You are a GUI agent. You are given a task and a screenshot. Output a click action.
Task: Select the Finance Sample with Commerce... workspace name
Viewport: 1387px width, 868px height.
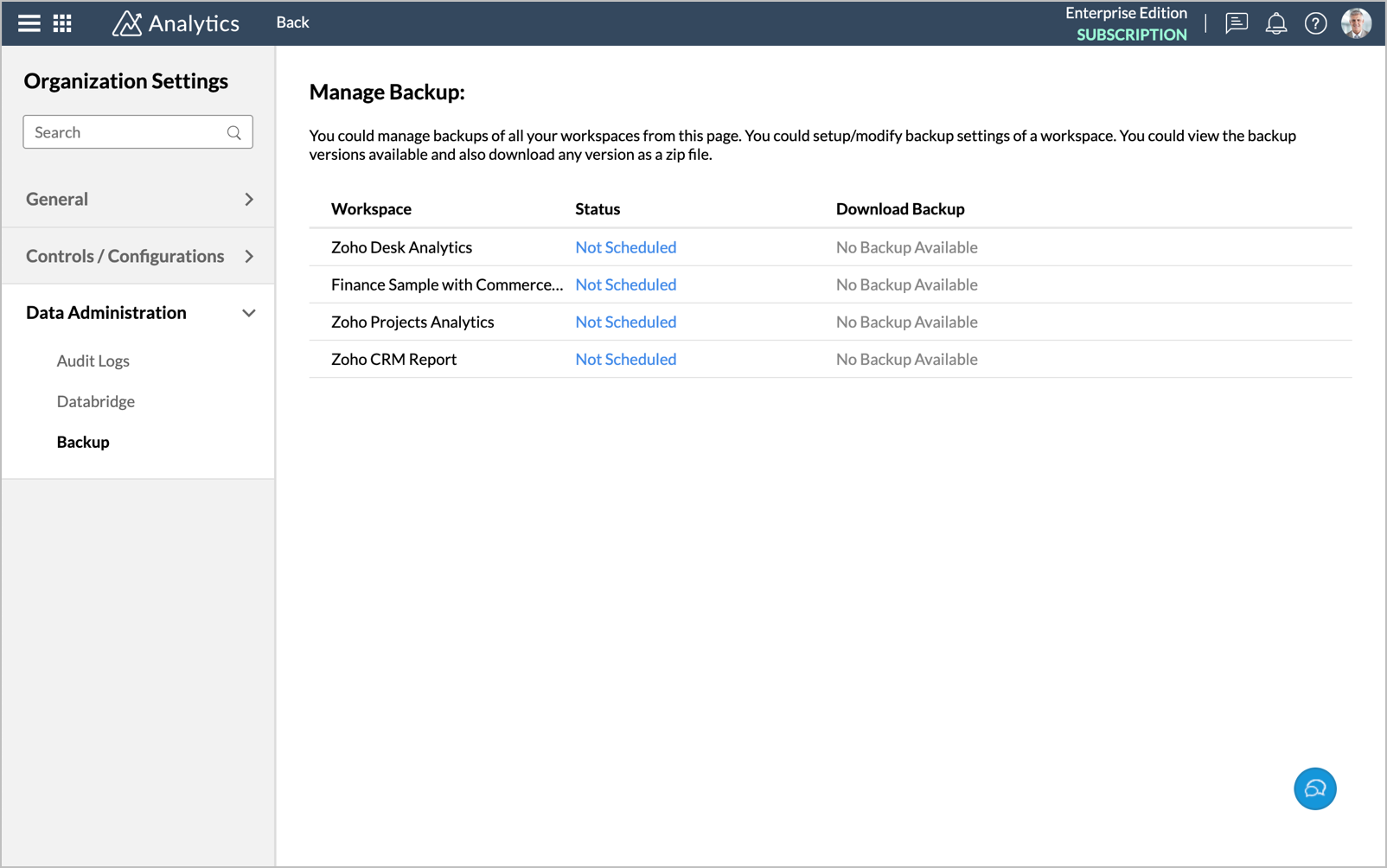pos(447,284)
